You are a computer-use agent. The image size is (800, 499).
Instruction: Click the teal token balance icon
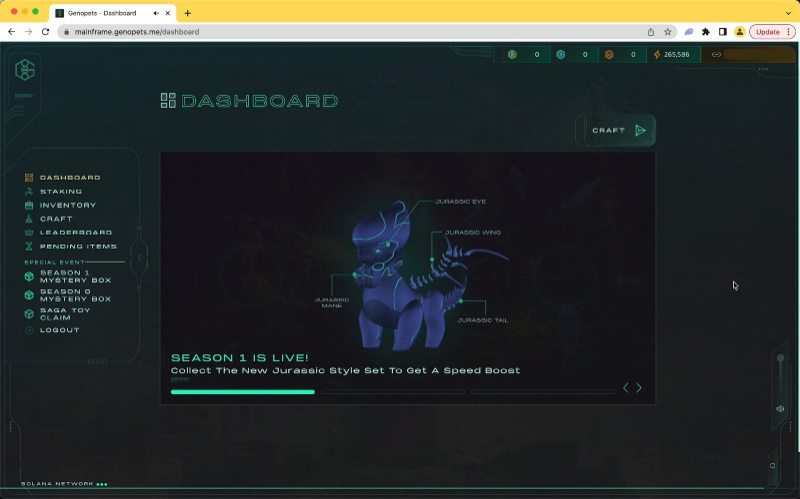[561, 55]
